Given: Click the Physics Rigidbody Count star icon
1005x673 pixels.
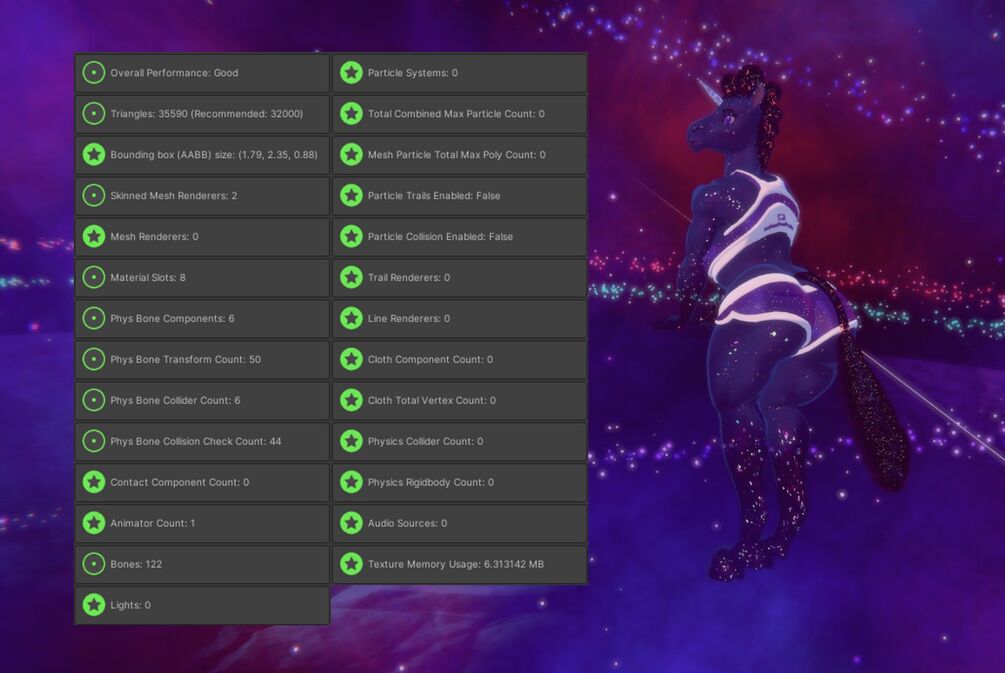Looking at the screenshot, I should pos(351,483).
